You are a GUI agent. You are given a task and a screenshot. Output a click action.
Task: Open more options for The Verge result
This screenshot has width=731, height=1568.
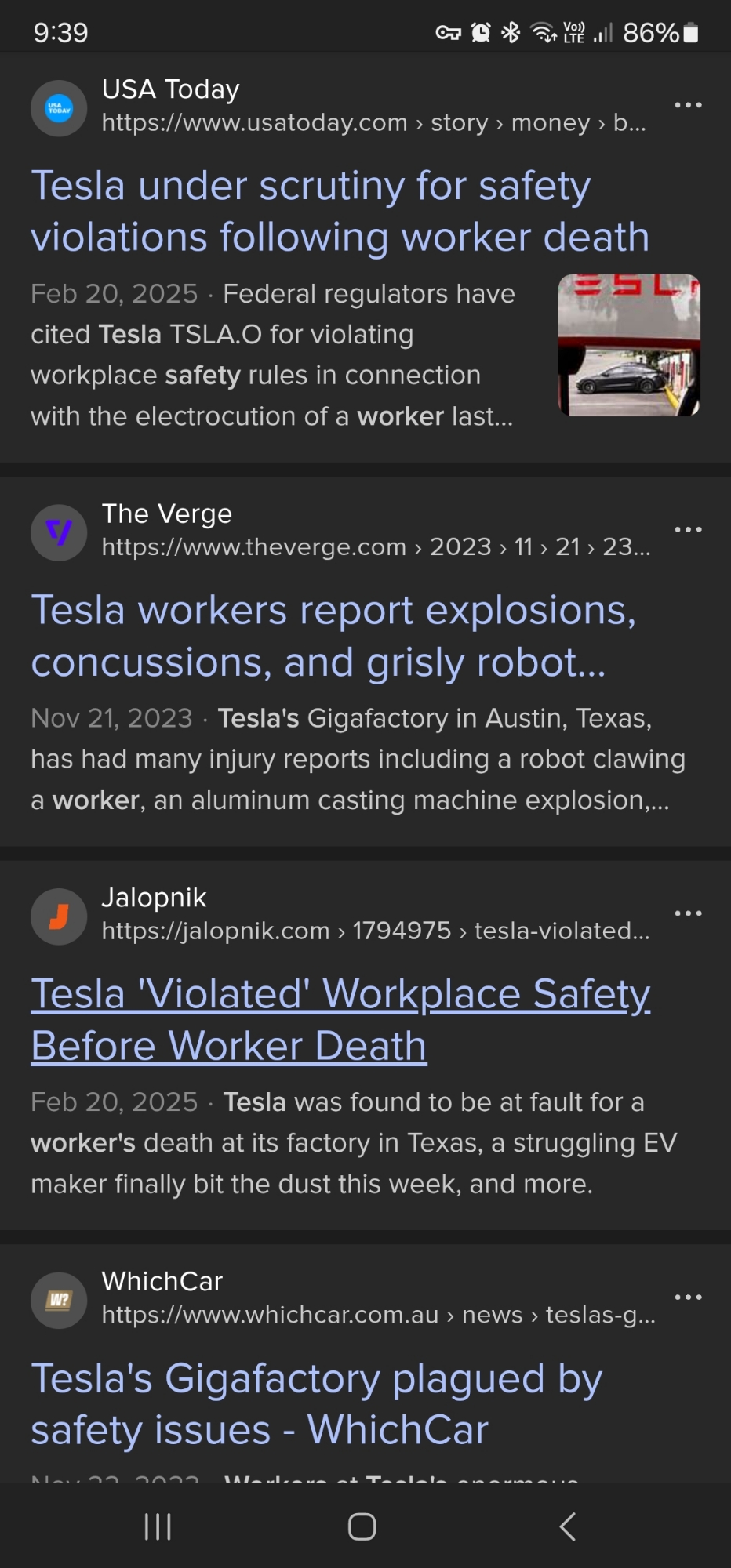click(688, 530)
